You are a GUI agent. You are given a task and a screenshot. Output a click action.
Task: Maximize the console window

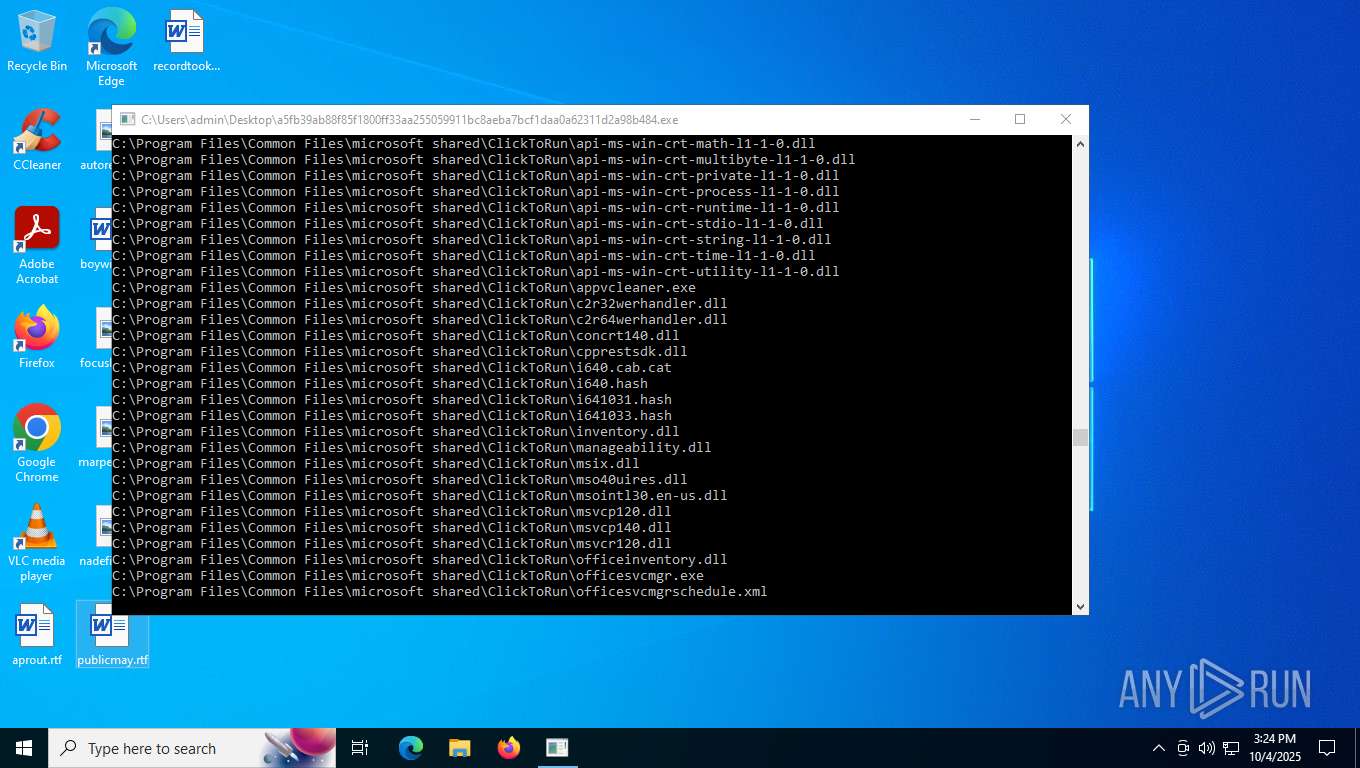1020,120
